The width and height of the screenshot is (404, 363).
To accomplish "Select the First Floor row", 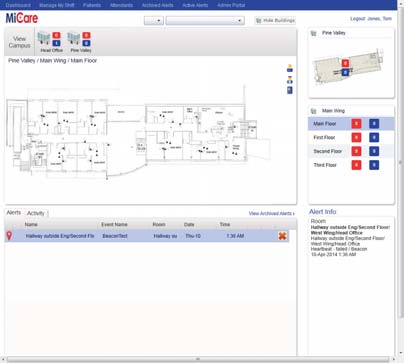I will pos(351,137).
